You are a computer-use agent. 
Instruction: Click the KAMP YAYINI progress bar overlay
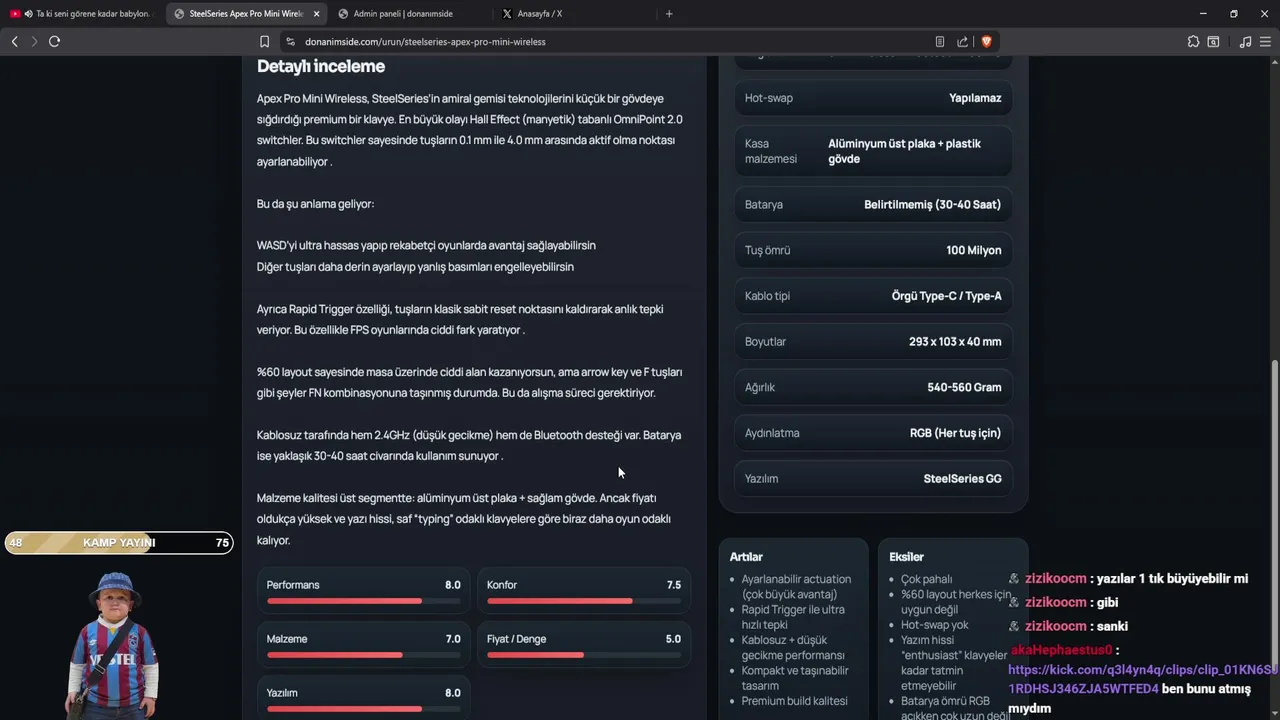point(119,543)
